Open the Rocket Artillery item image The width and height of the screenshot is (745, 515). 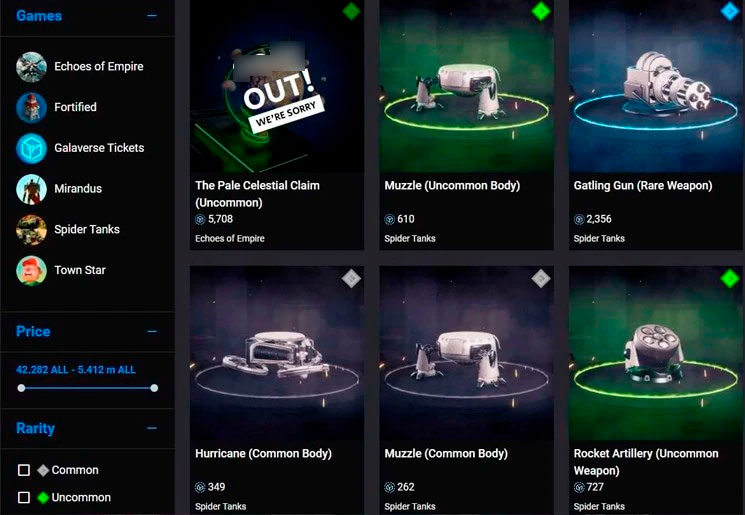[x=656, y=353]
